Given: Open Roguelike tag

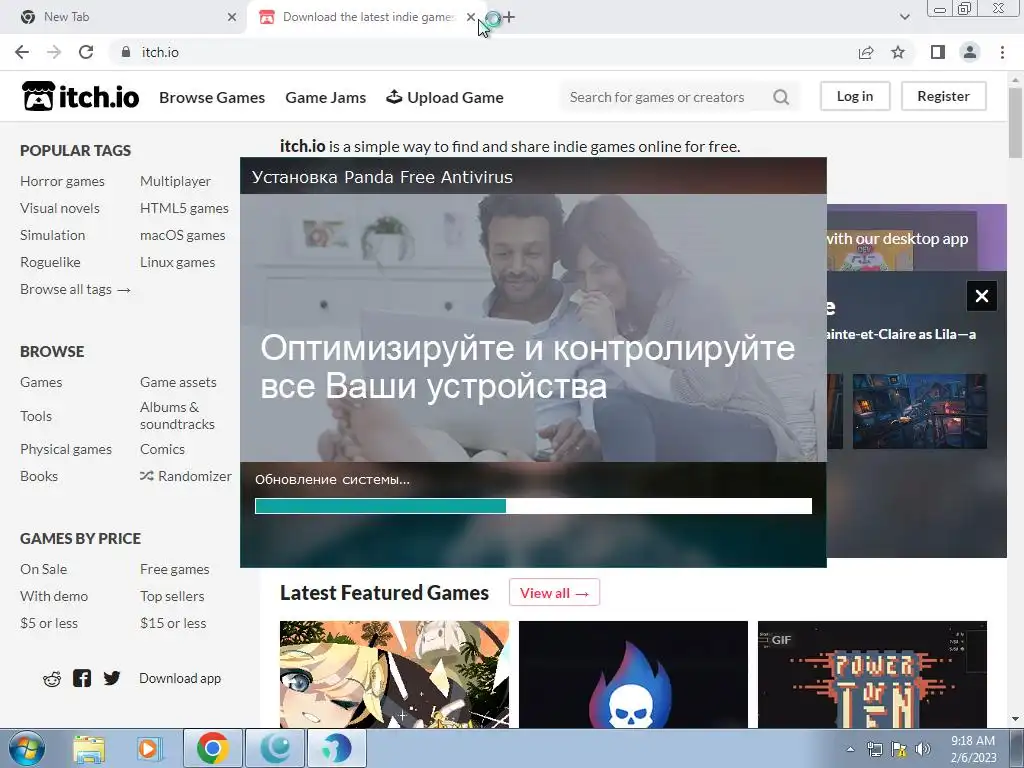Looking at the screenshot, I should tap(50, 262).
